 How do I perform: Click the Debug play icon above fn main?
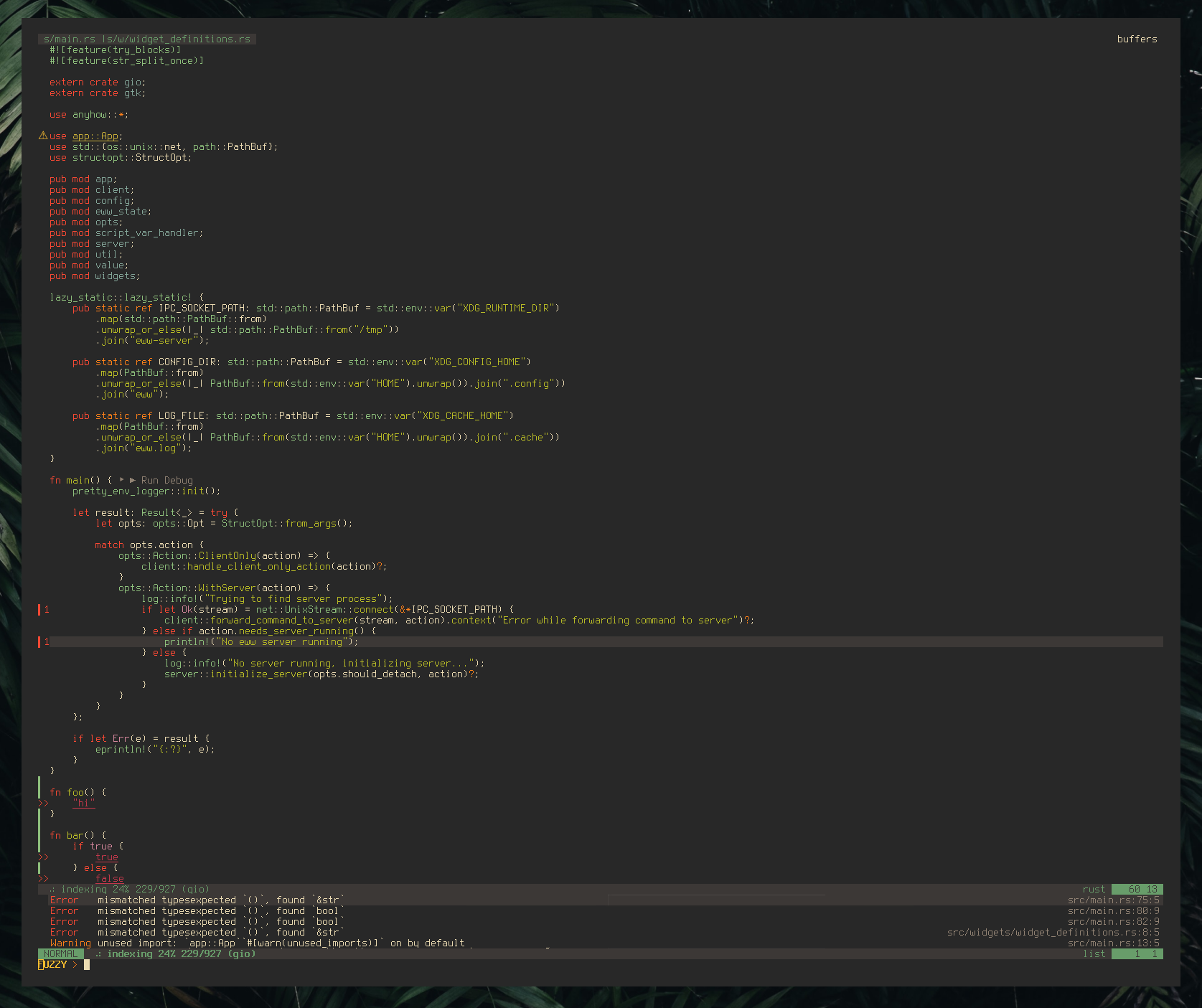(132, 480)
